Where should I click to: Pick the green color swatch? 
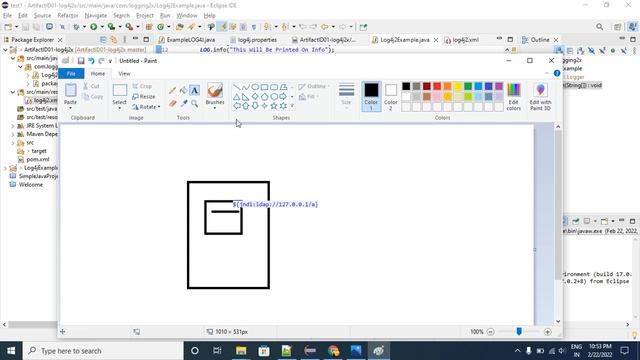coord(468,86)
